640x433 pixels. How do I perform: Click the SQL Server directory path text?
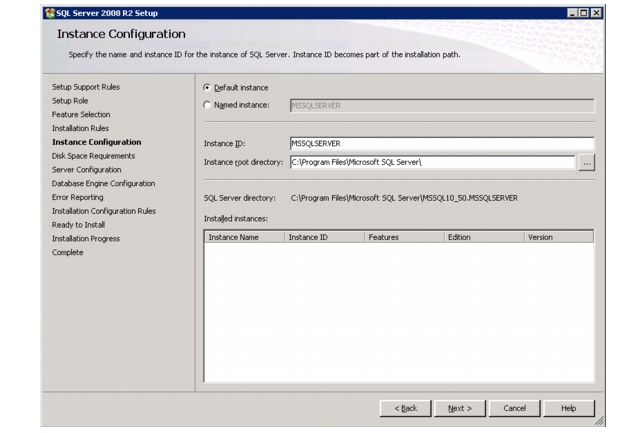pos(404,198)
